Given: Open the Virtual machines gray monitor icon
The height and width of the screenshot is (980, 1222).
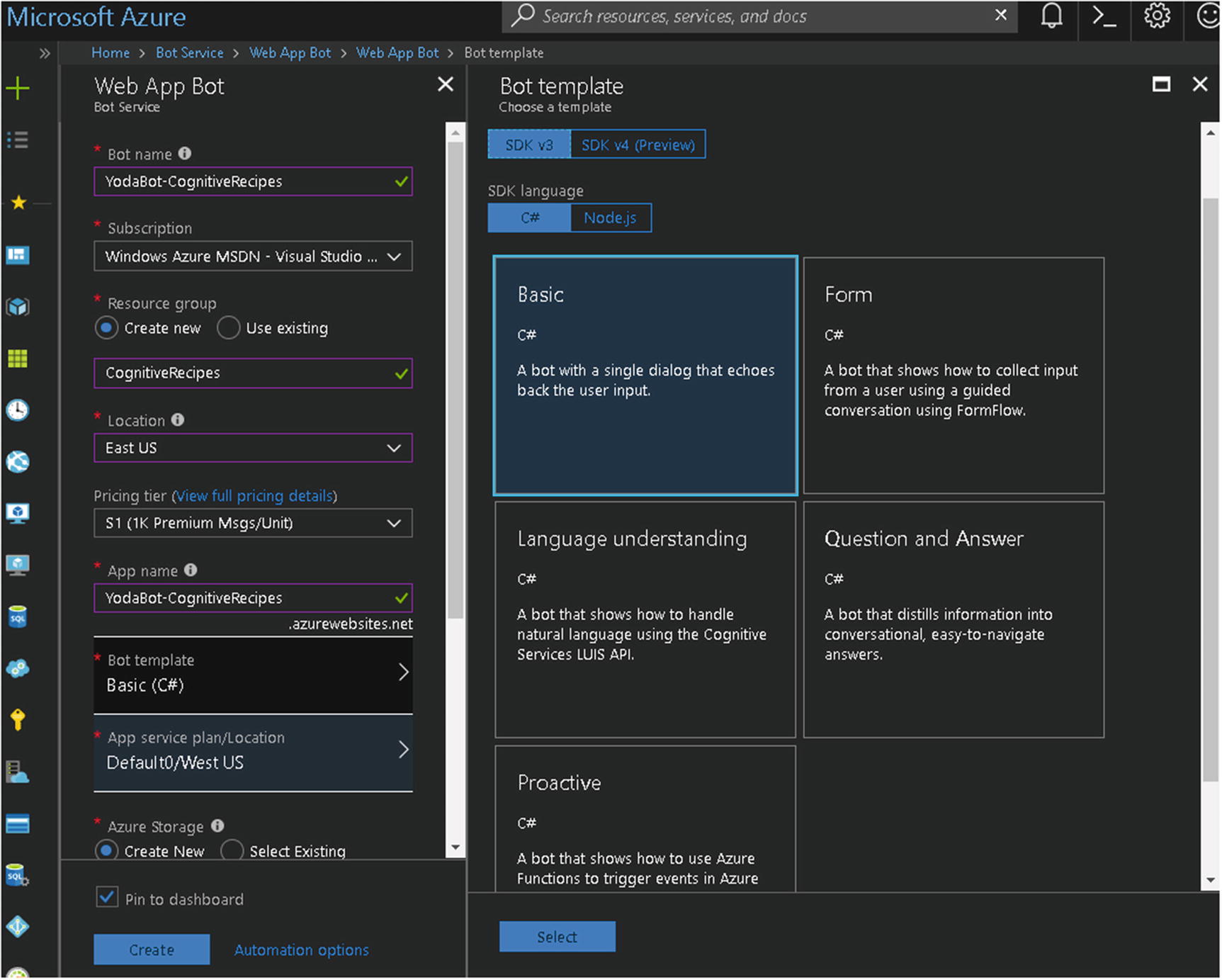Looking at the screenshot, I should pos(18,565).
